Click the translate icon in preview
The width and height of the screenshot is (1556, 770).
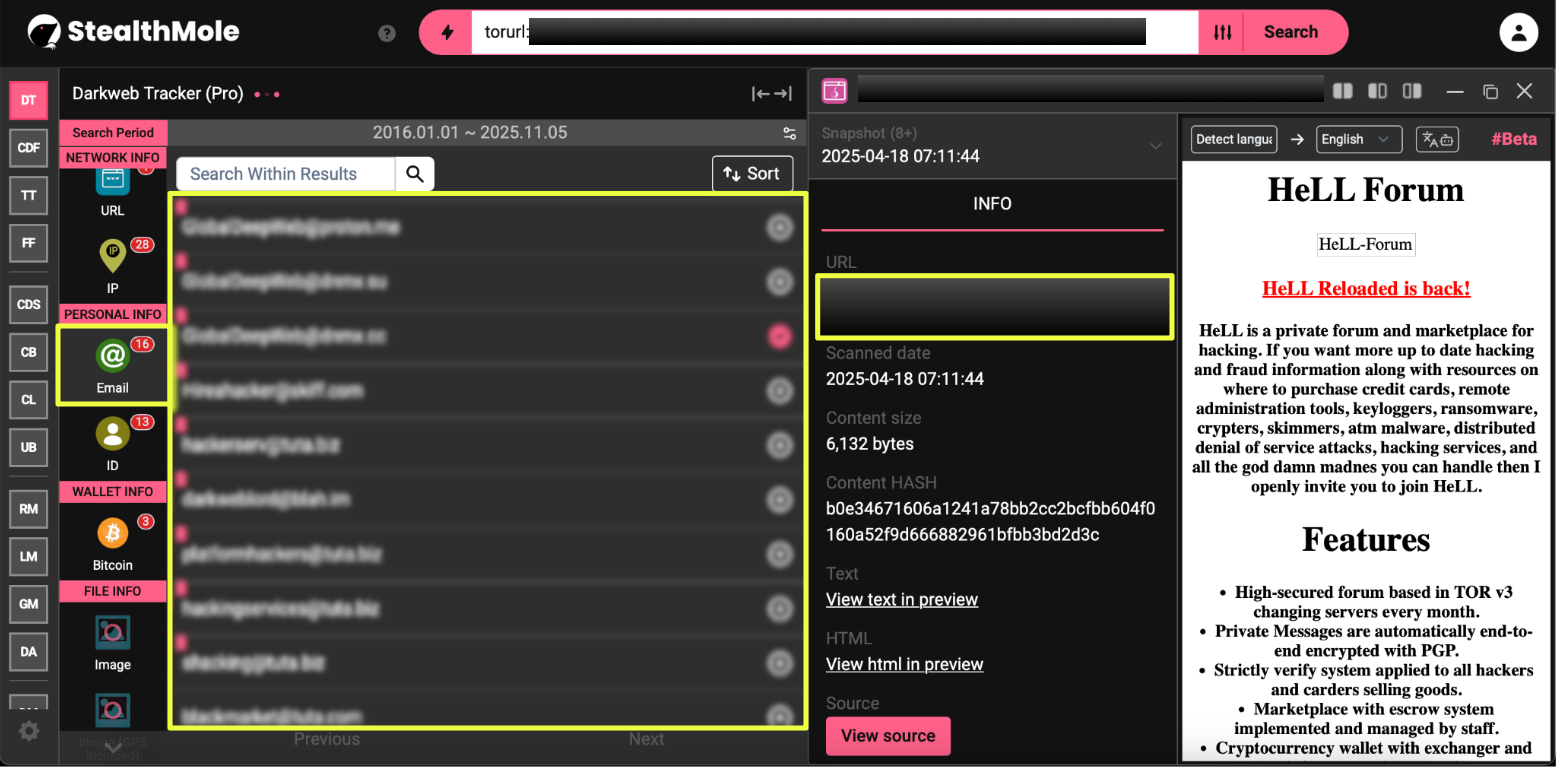[1437, 140]
